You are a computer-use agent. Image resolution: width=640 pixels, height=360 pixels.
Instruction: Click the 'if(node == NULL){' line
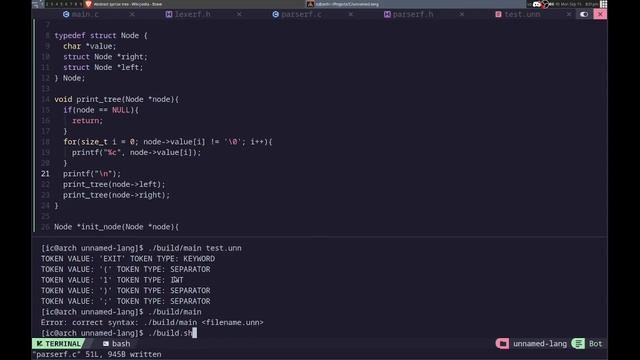[x=101, y=110]
